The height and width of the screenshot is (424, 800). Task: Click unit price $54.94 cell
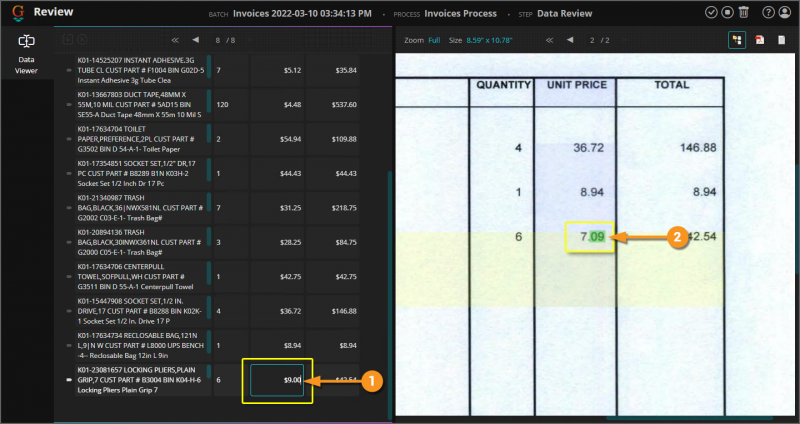277,139
